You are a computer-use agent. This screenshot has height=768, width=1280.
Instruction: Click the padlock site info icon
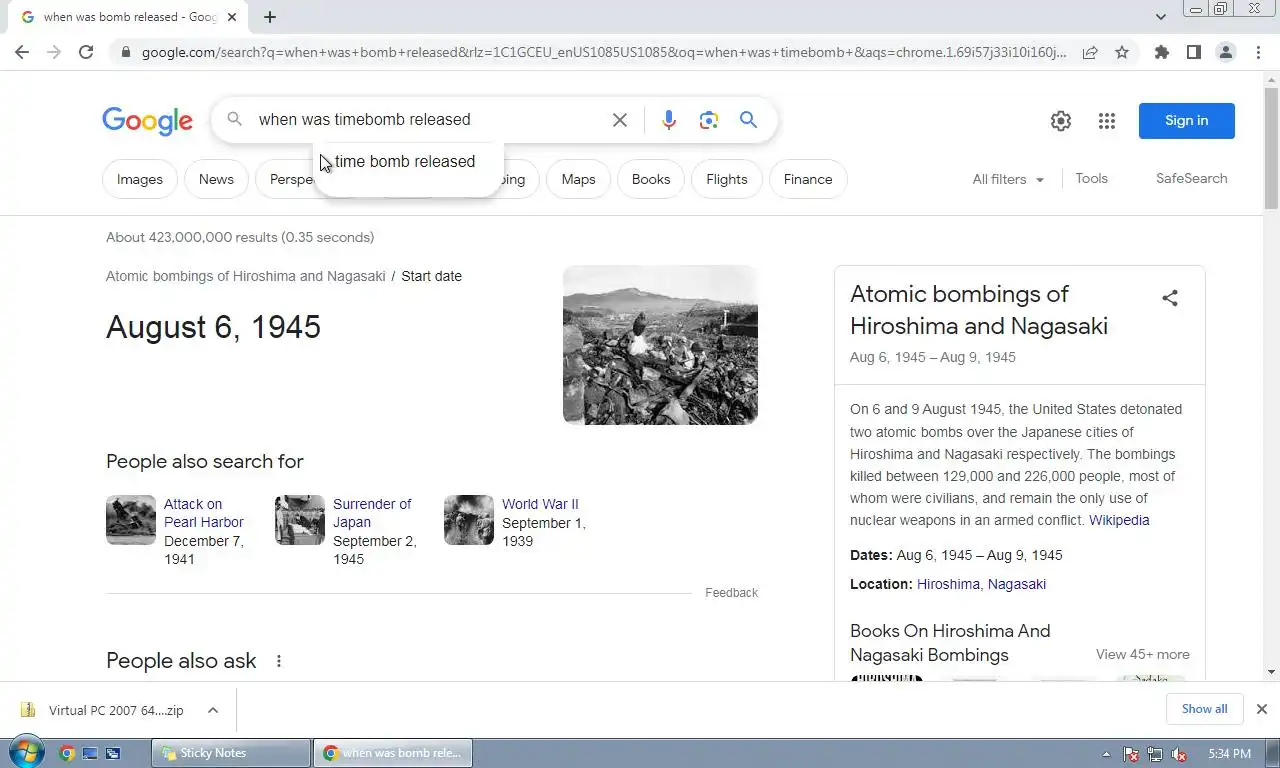click(x=125, y=52)
